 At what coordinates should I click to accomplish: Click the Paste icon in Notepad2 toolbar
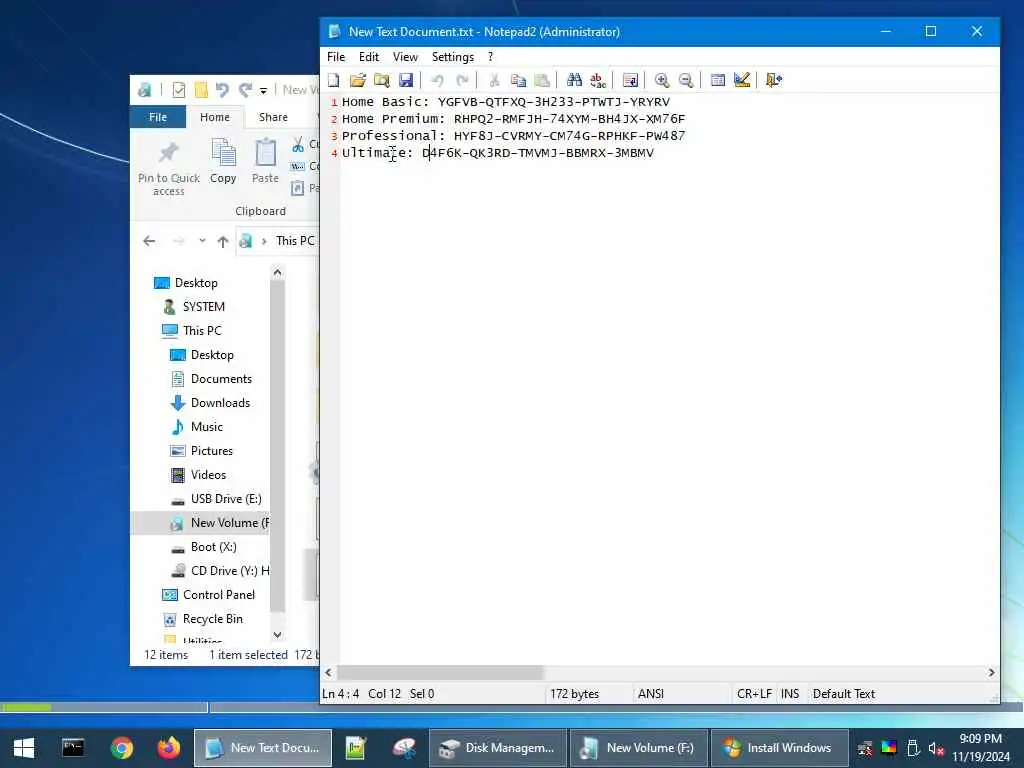pos(542,80)
